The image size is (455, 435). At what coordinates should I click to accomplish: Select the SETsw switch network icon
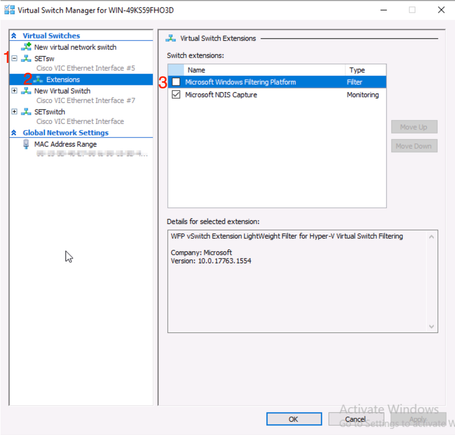click(26, 59)
